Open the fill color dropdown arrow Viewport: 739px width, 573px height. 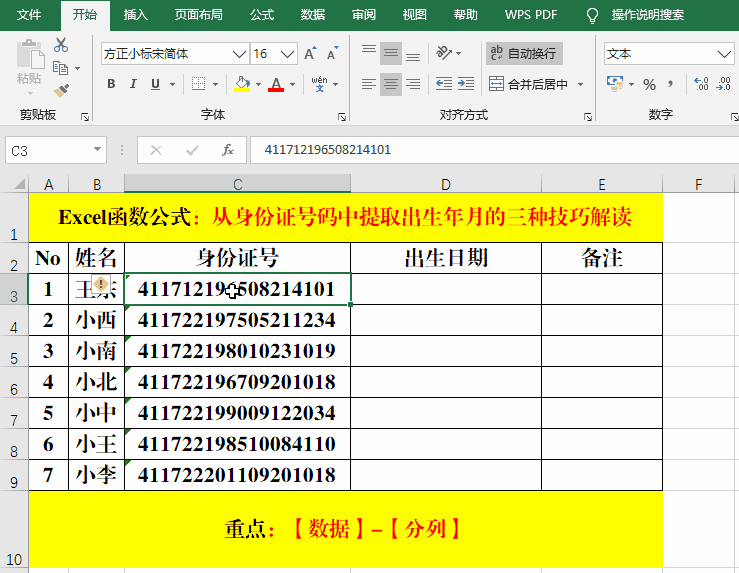pyautogui.click(x=258, y=84)
